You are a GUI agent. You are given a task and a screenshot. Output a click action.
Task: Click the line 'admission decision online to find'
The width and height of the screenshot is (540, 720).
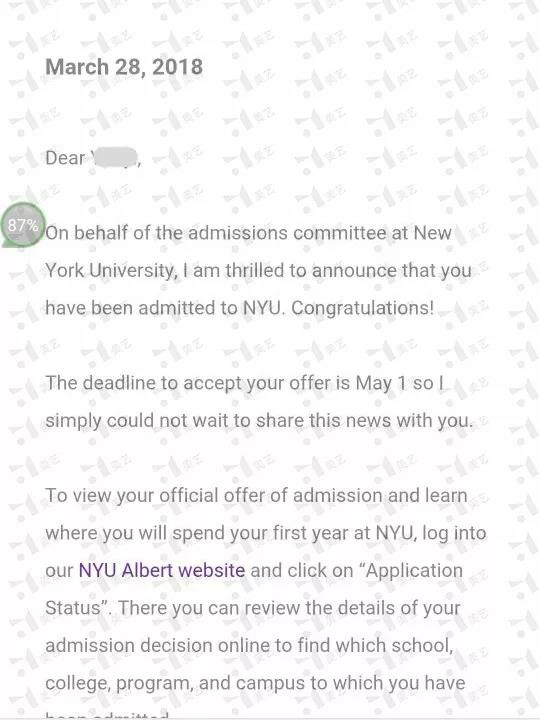pyautogui.click(x=249, y=645)
